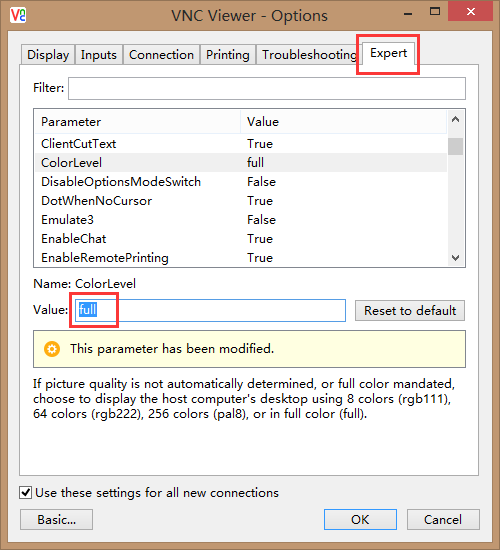Go to the Troubleshooting tab
The width and height of the screenshot is (500, 550).
[x=309, y=55]
